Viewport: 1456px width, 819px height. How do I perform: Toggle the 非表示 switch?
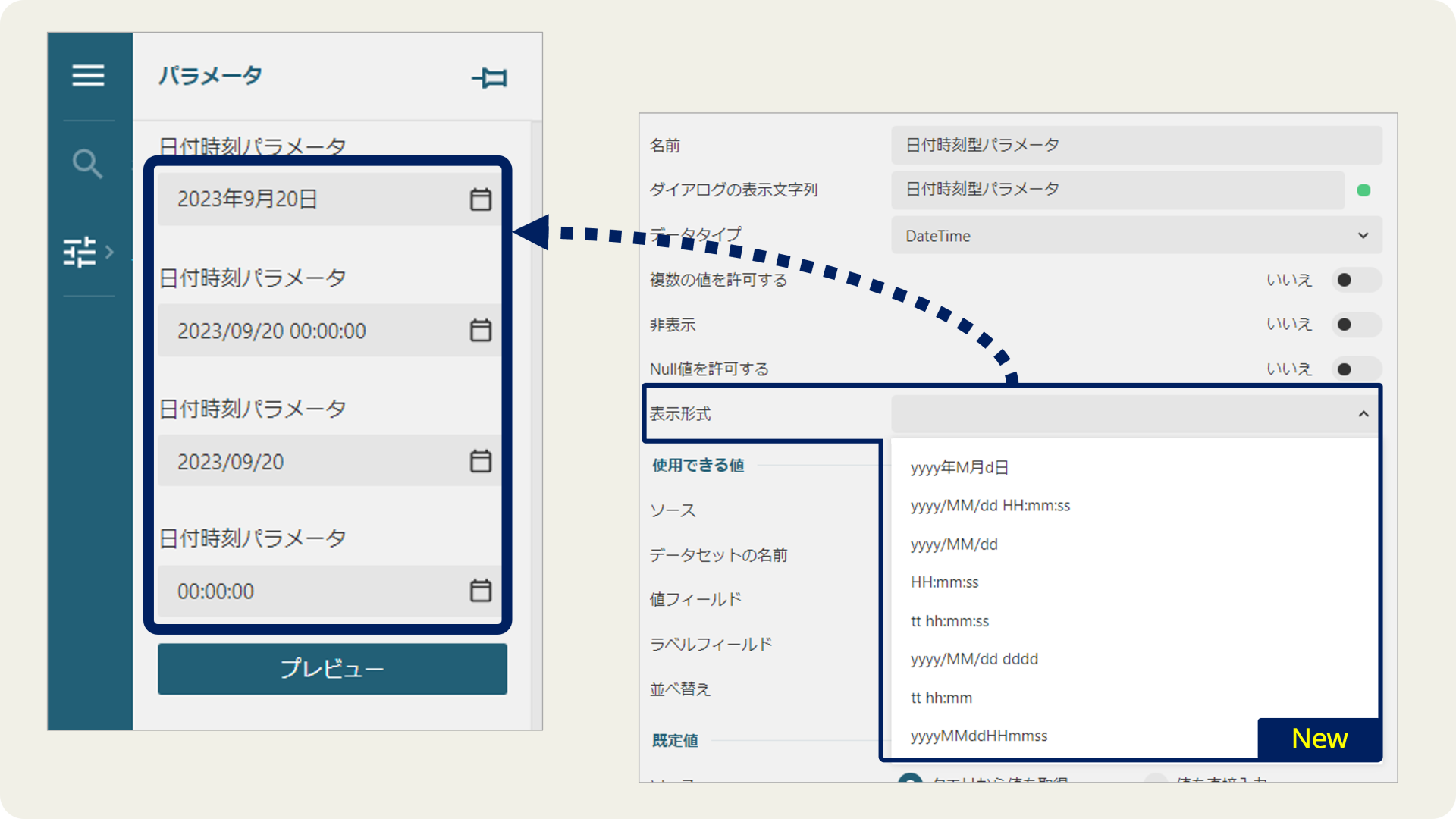[1356, 325]
